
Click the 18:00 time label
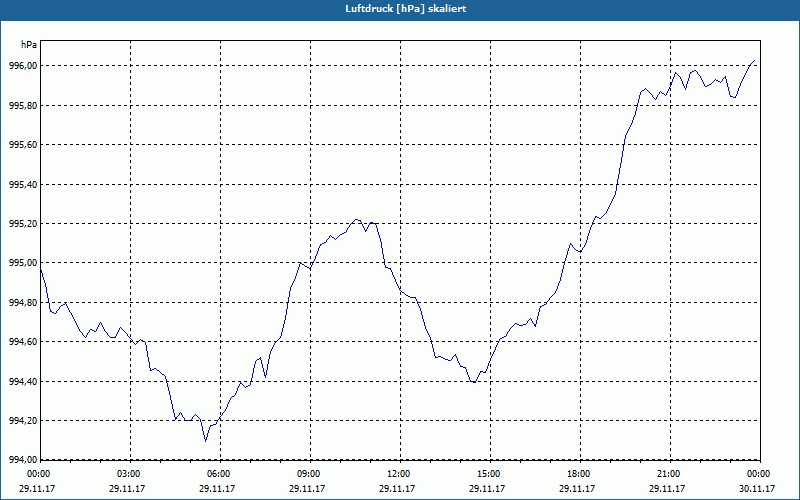pos(579,474)
